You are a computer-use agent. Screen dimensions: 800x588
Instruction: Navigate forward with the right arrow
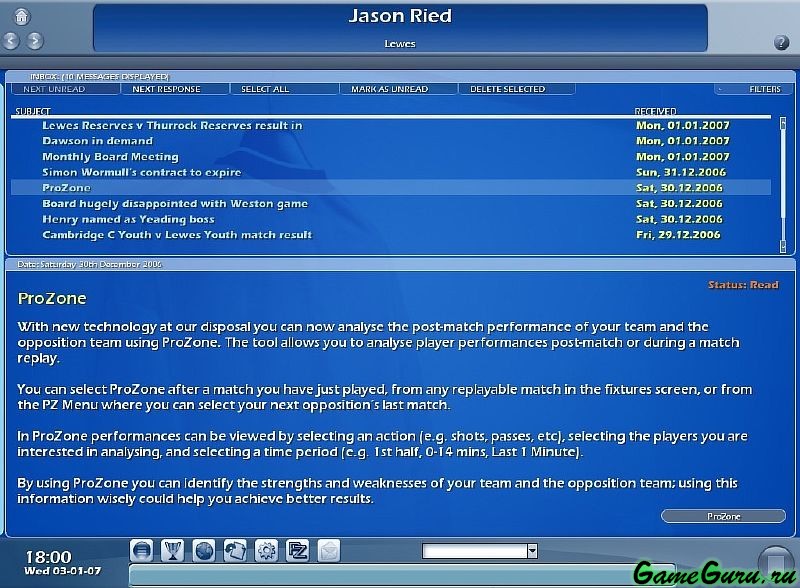pyautogui.click(x=35, y=40)
